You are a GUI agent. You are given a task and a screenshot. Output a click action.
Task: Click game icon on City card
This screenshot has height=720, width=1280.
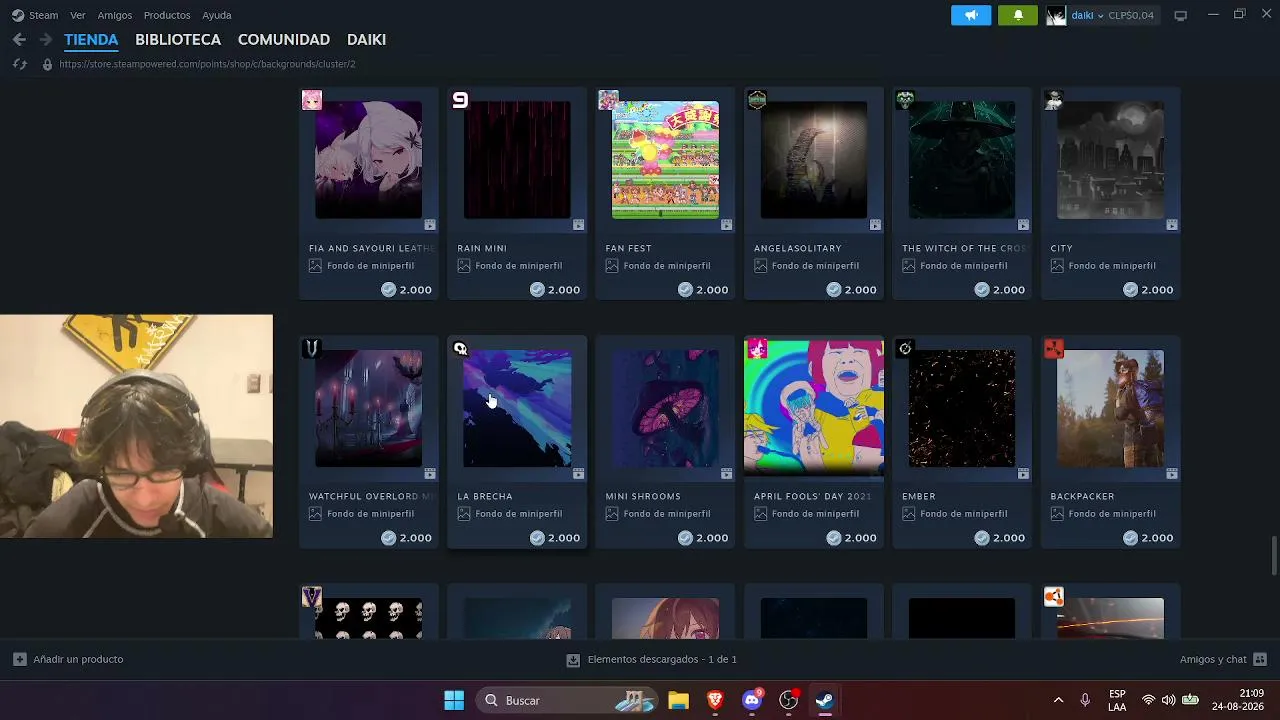coord(1053,100)
